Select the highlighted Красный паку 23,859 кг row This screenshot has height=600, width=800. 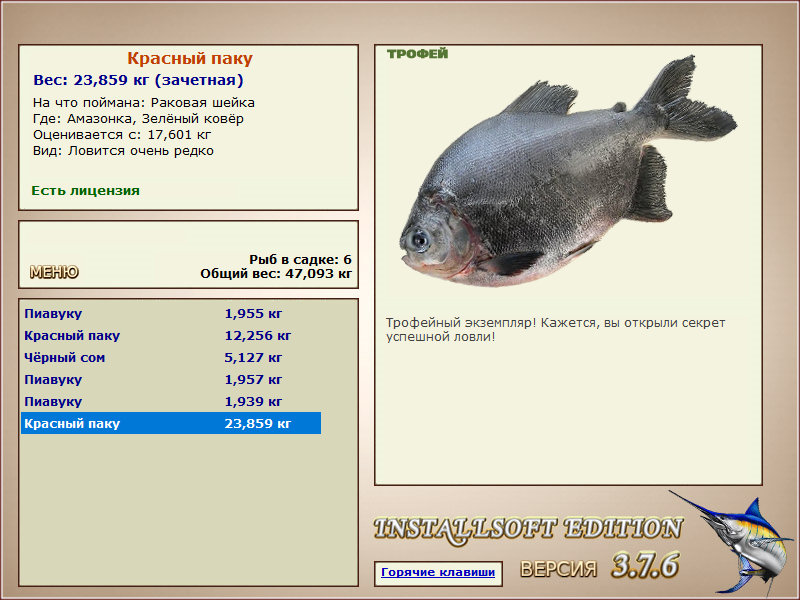171,423
